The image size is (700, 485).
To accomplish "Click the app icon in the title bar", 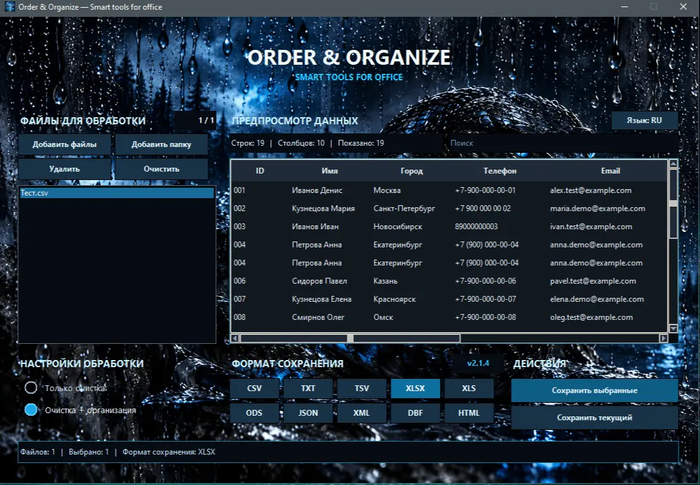I will [9, 7].
